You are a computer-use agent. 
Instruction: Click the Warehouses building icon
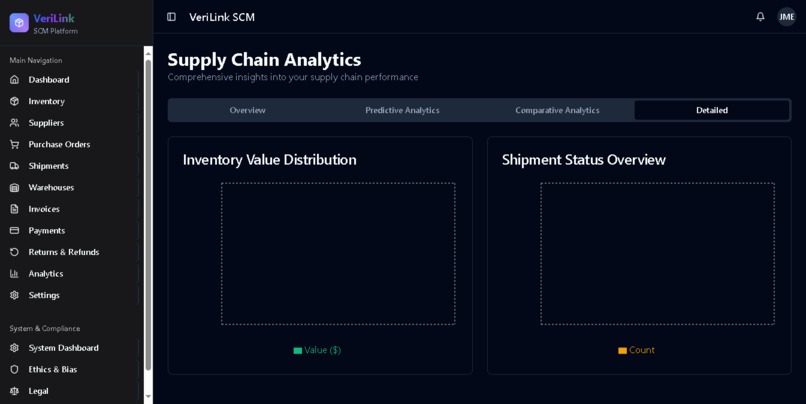pyautogui.click(x=14, y=188)
